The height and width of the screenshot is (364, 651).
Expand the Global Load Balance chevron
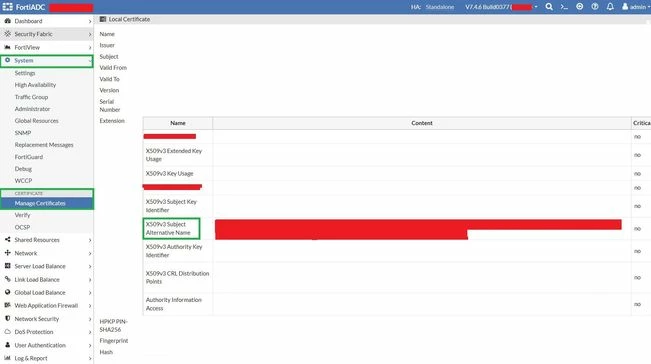point(90,293)
